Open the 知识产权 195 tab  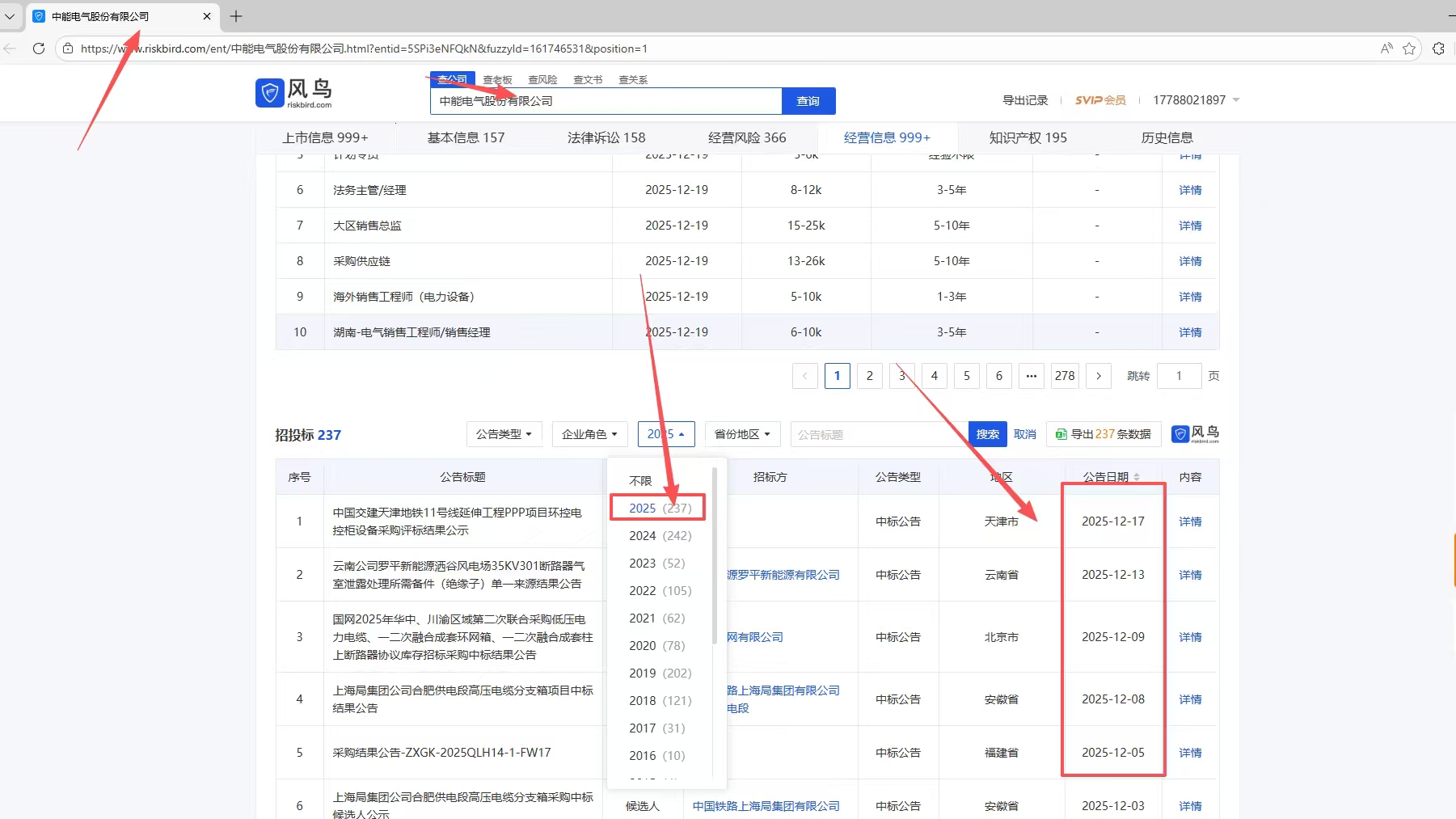[1028, 137]
